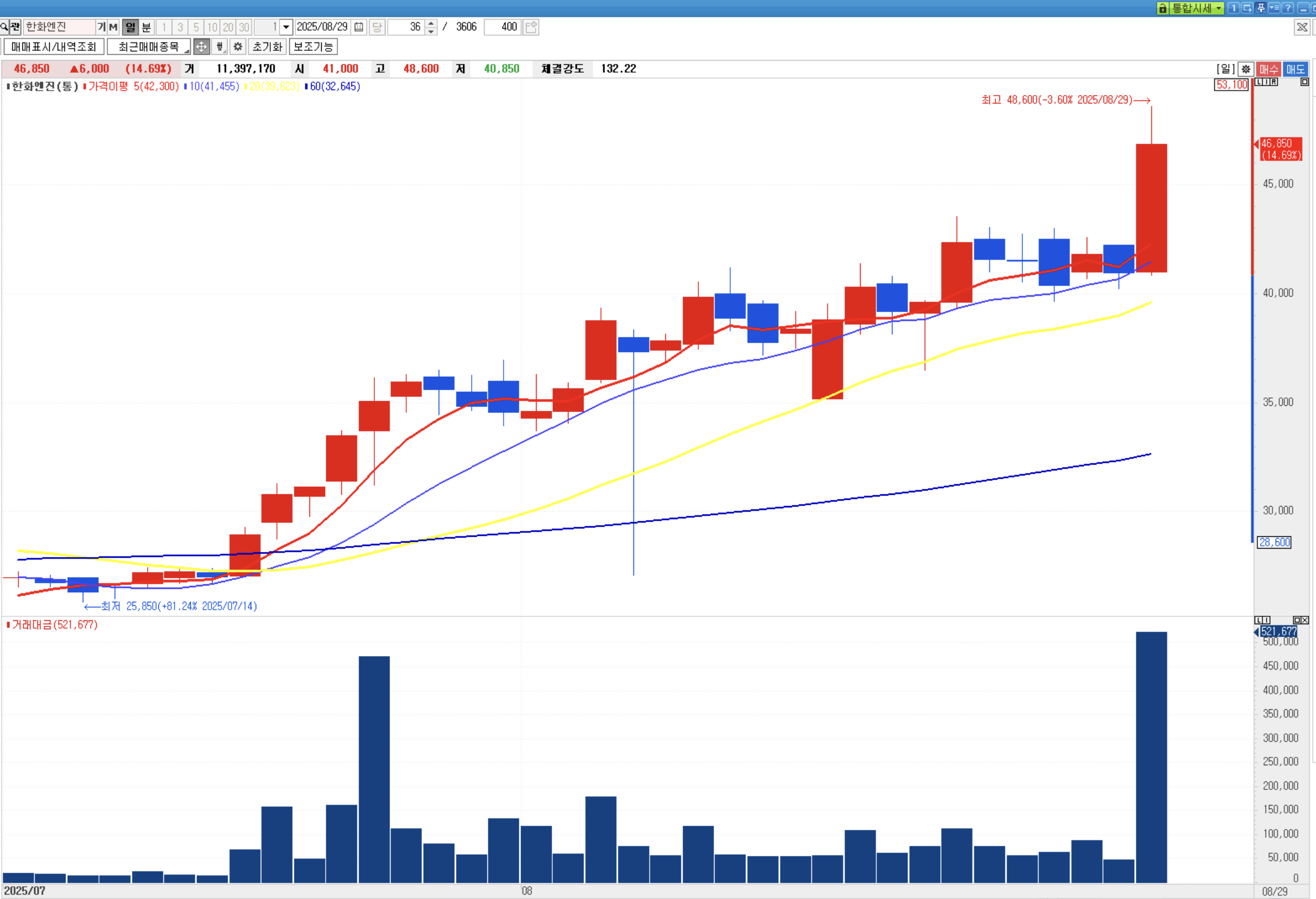The height and width of the screenshot is (899, 1316).
Task: Open the 보조기능 menu
Action: [x=313, y=46]
